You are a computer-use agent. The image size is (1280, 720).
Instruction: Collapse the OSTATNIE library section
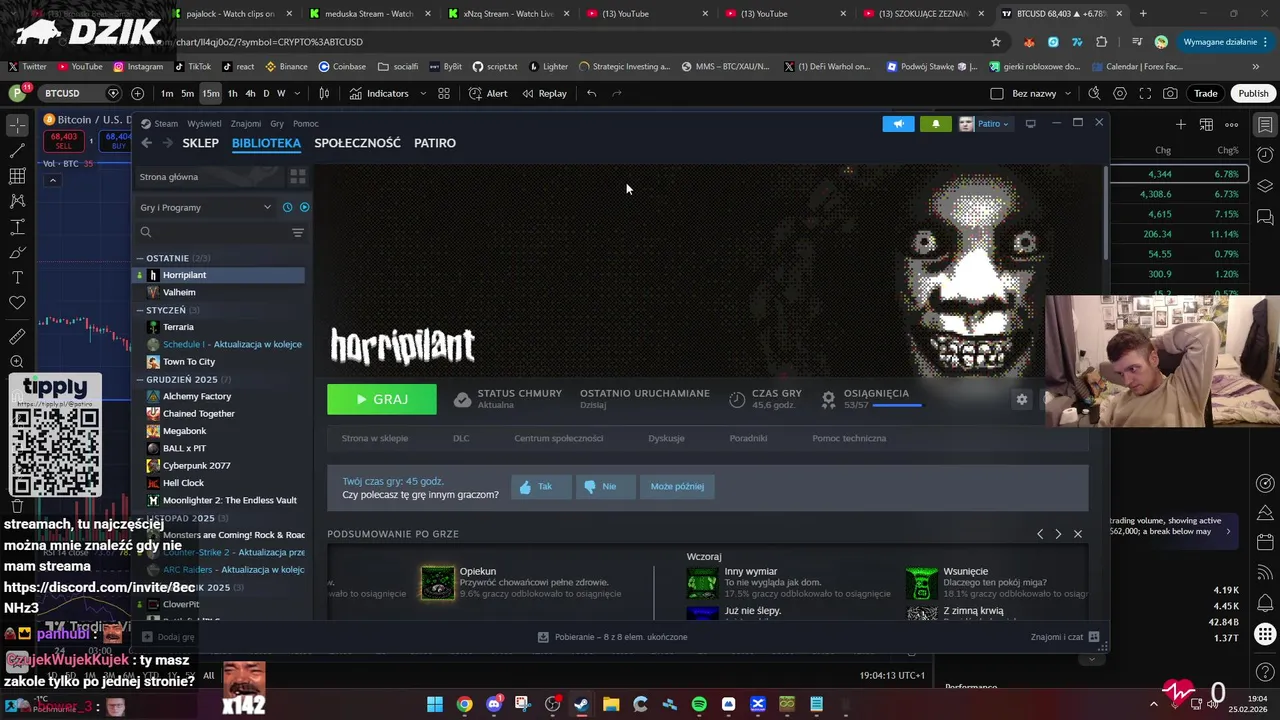click(141, 258)
